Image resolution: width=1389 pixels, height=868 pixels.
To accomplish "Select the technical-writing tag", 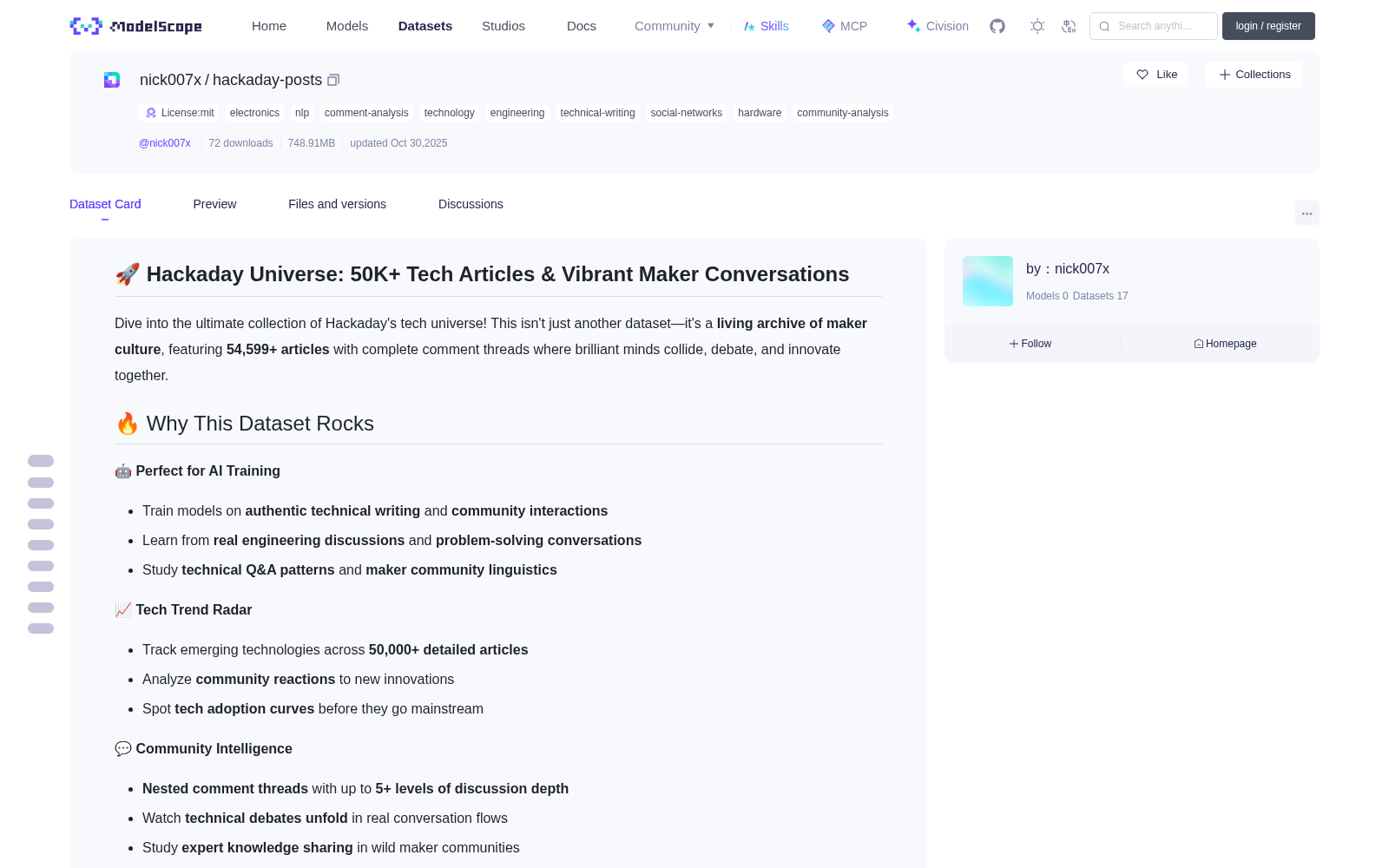I will coord(597,113).
